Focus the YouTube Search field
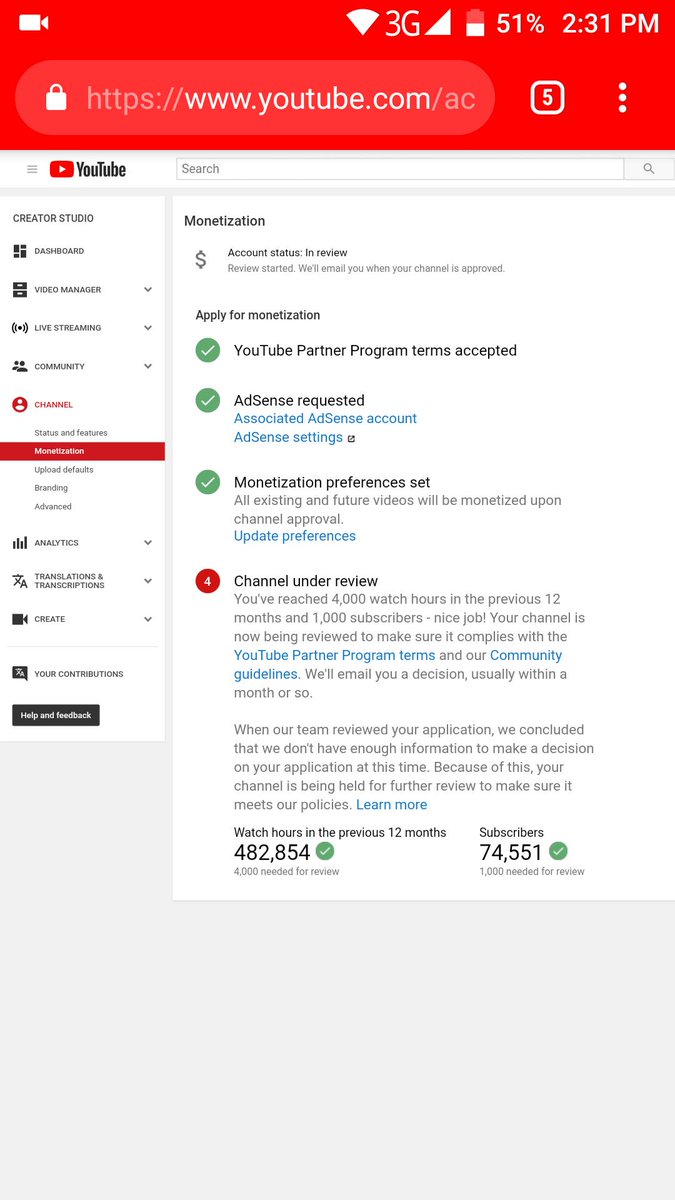Viewport: 675px width, 1200px height. (x=400, y=169)
